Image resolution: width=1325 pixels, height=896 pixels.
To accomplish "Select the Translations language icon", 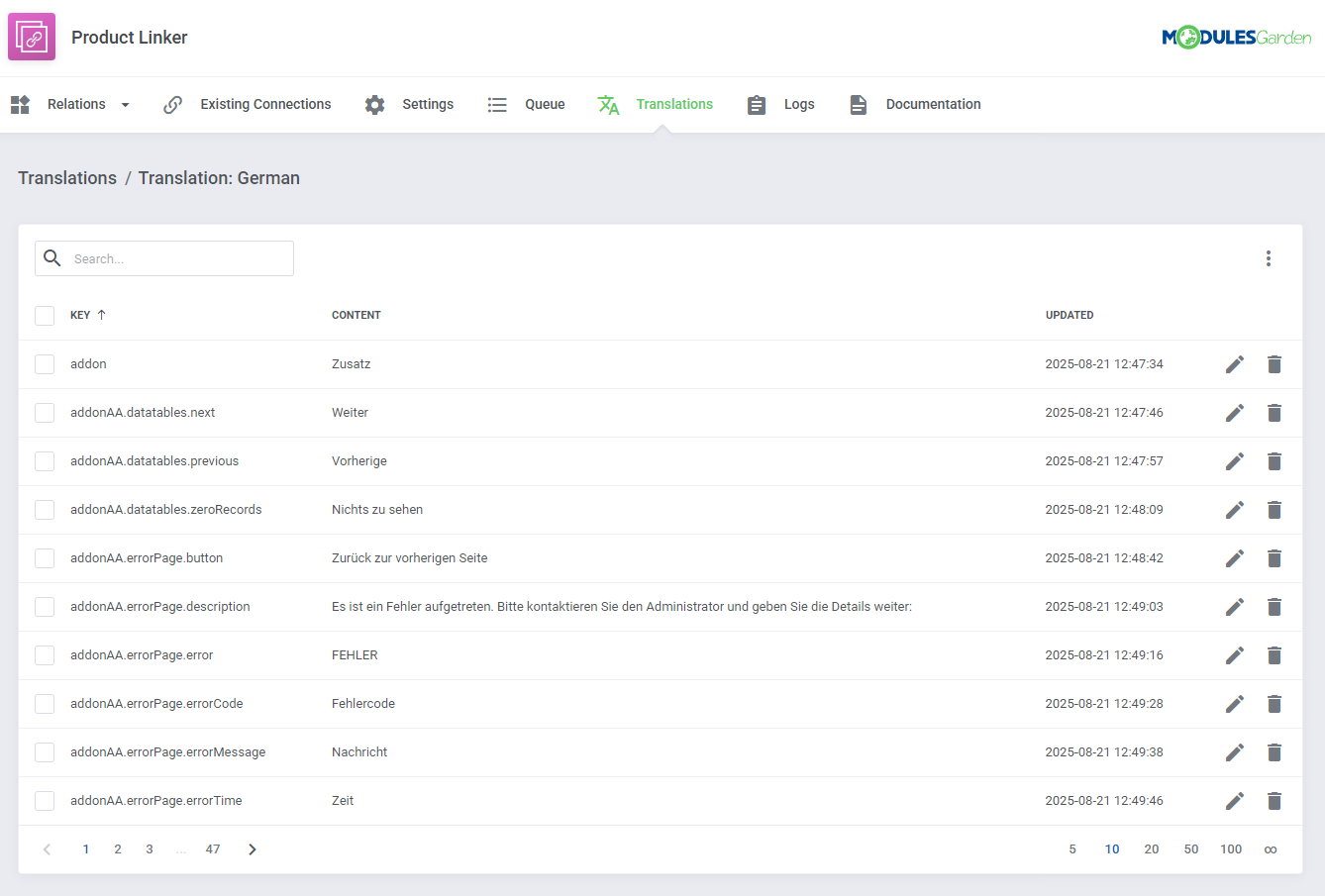I will click(607, 104).
